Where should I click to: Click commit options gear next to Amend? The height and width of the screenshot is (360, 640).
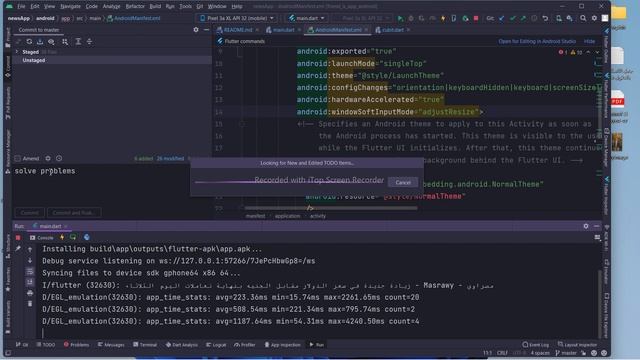click(x=48, y=158)
